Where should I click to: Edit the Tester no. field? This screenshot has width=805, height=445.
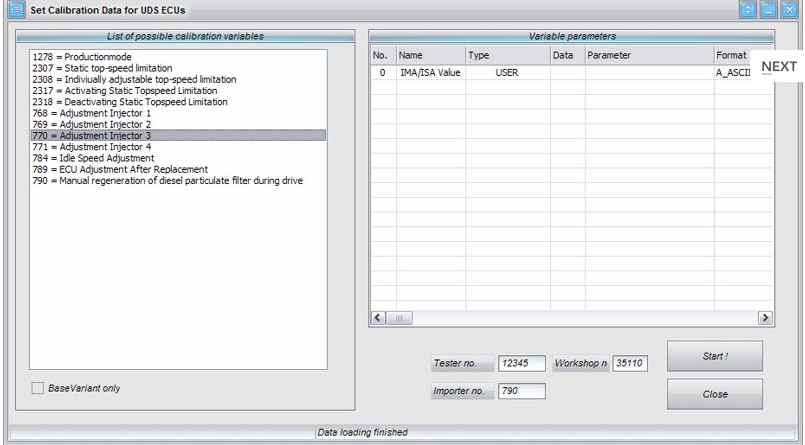pos(521,364)
